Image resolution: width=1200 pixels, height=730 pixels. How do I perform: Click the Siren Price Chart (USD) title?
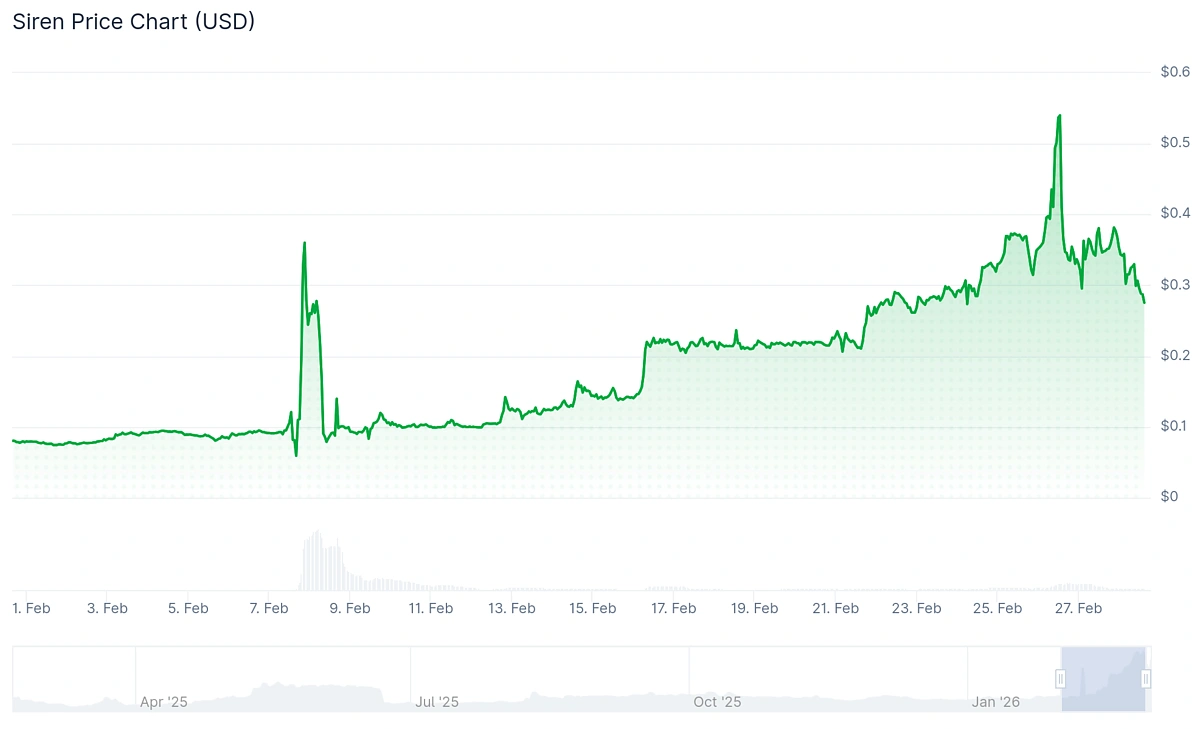[x=133, y=21]
